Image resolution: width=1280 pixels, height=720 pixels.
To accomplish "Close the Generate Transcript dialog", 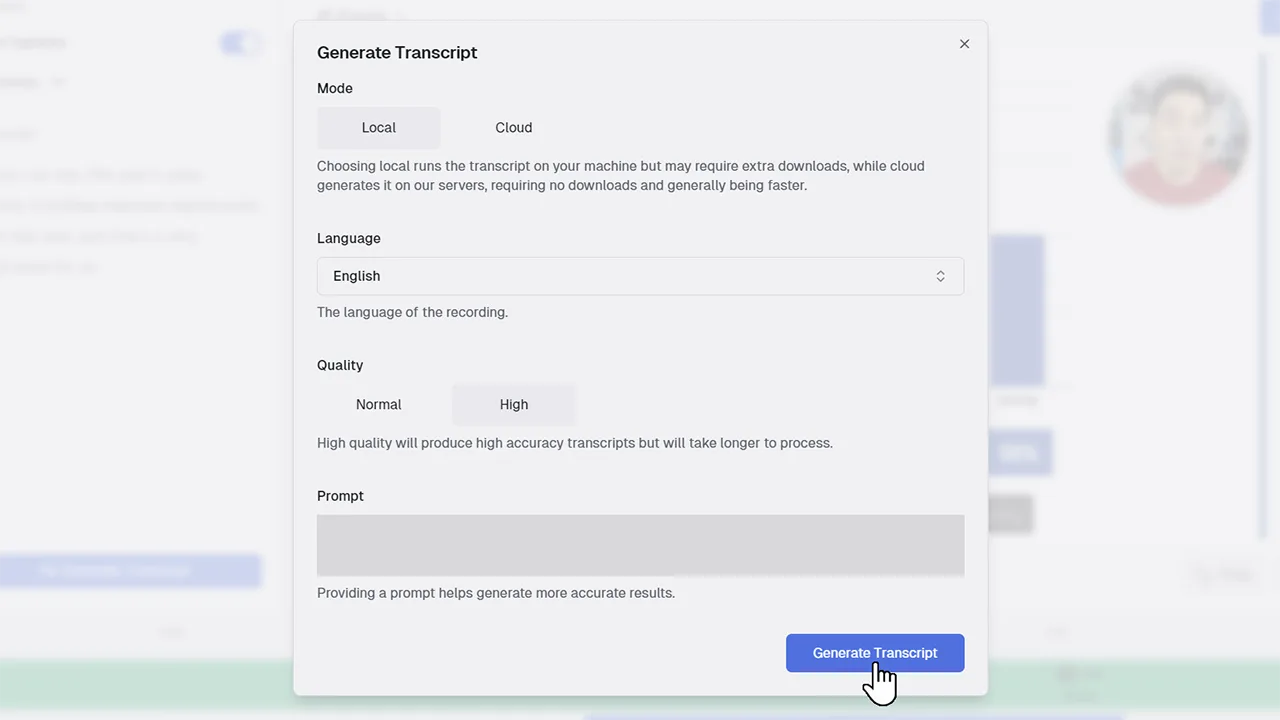I will click(964, 44).
